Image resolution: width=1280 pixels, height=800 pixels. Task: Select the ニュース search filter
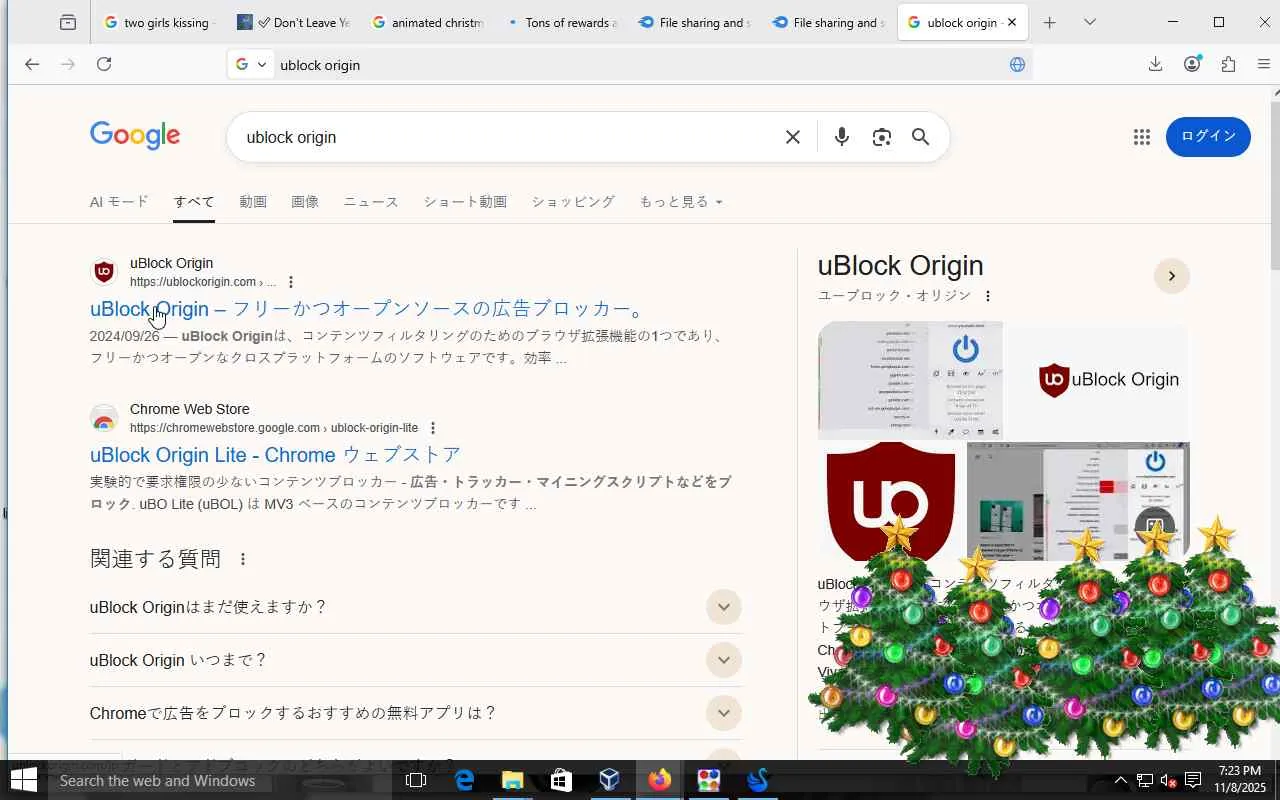371,202
